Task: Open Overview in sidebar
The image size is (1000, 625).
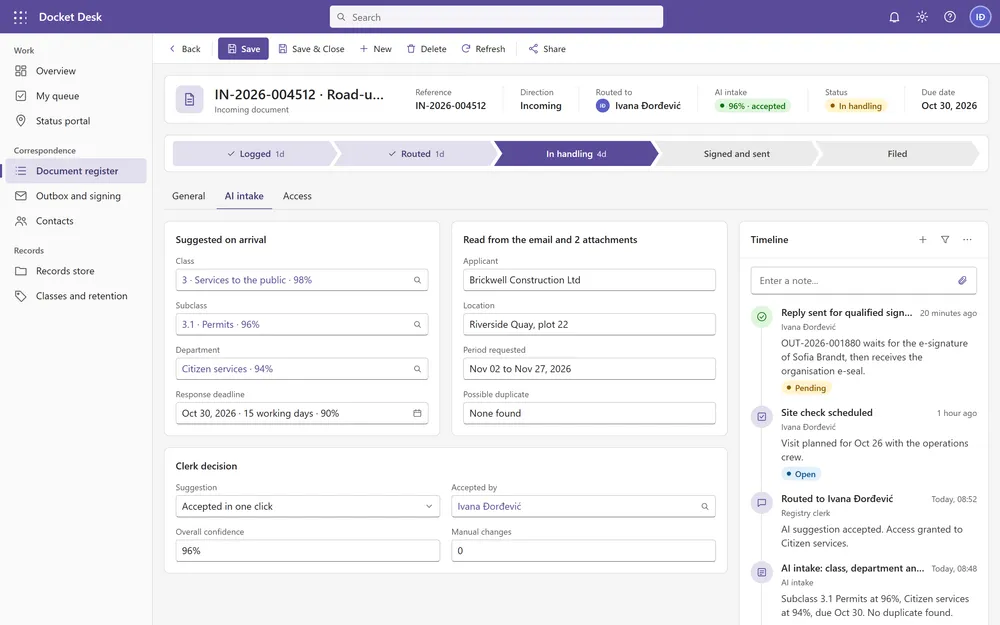Action: 76,71
